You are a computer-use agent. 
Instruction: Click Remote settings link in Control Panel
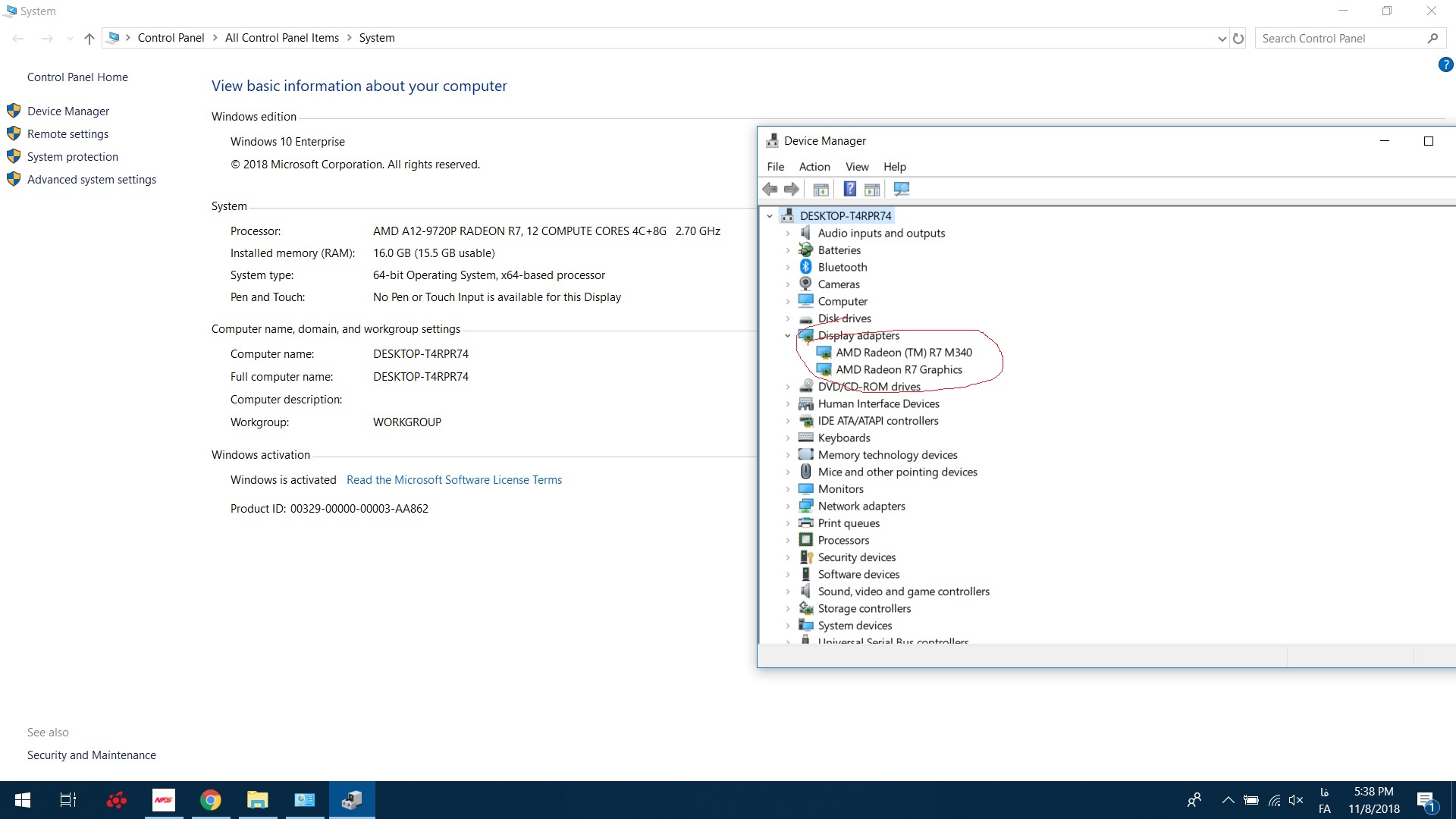[x=67, y=133]
